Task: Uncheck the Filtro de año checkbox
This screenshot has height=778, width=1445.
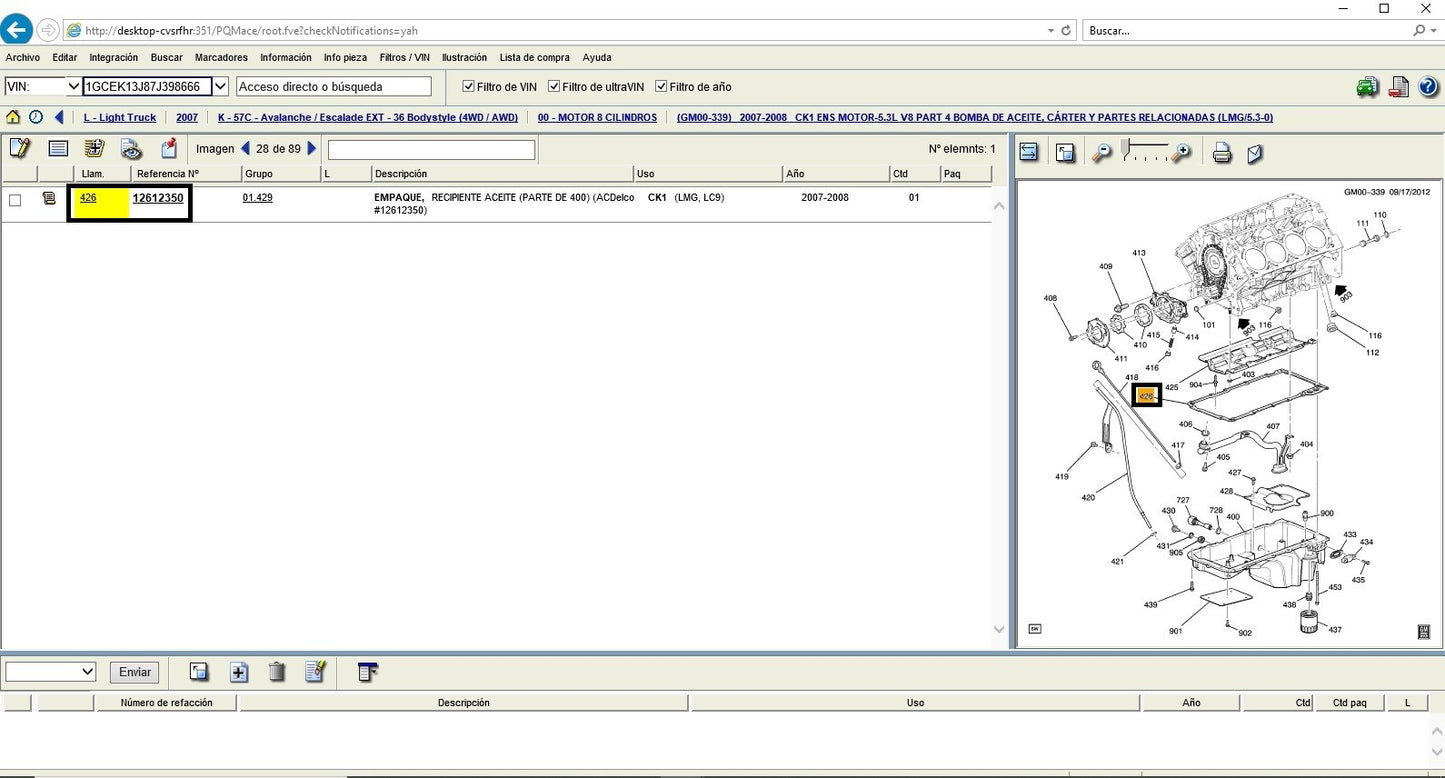Action: tap(661, 87)
